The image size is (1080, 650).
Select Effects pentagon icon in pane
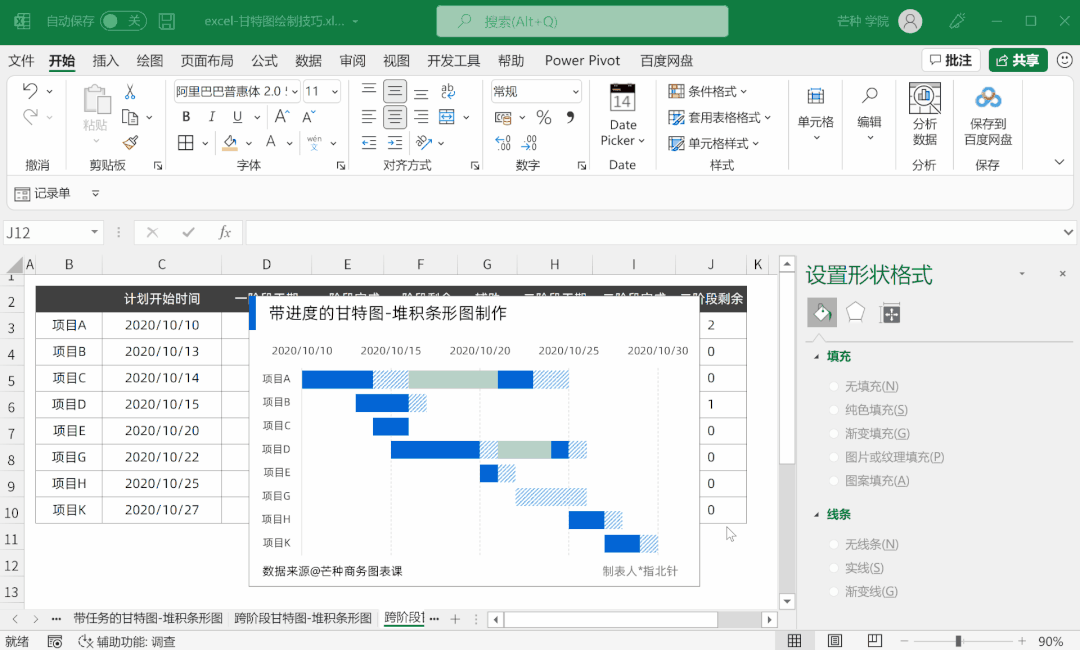[x=855, y=313]
